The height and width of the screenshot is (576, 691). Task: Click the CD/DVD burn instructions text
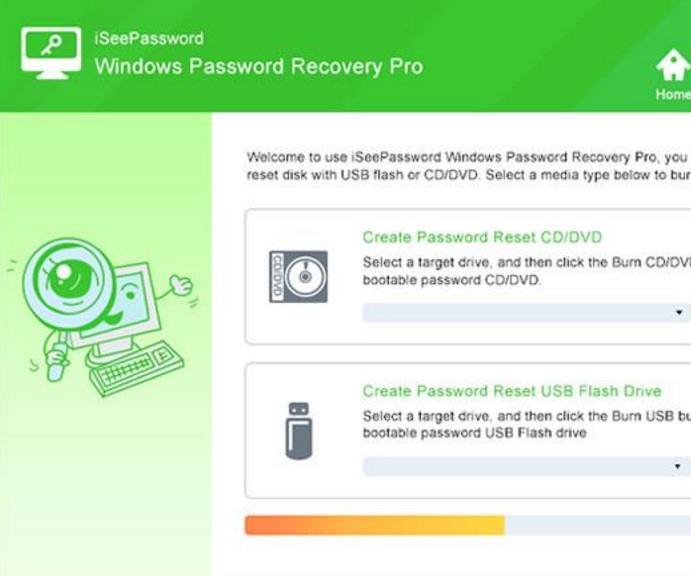point(527,271)
